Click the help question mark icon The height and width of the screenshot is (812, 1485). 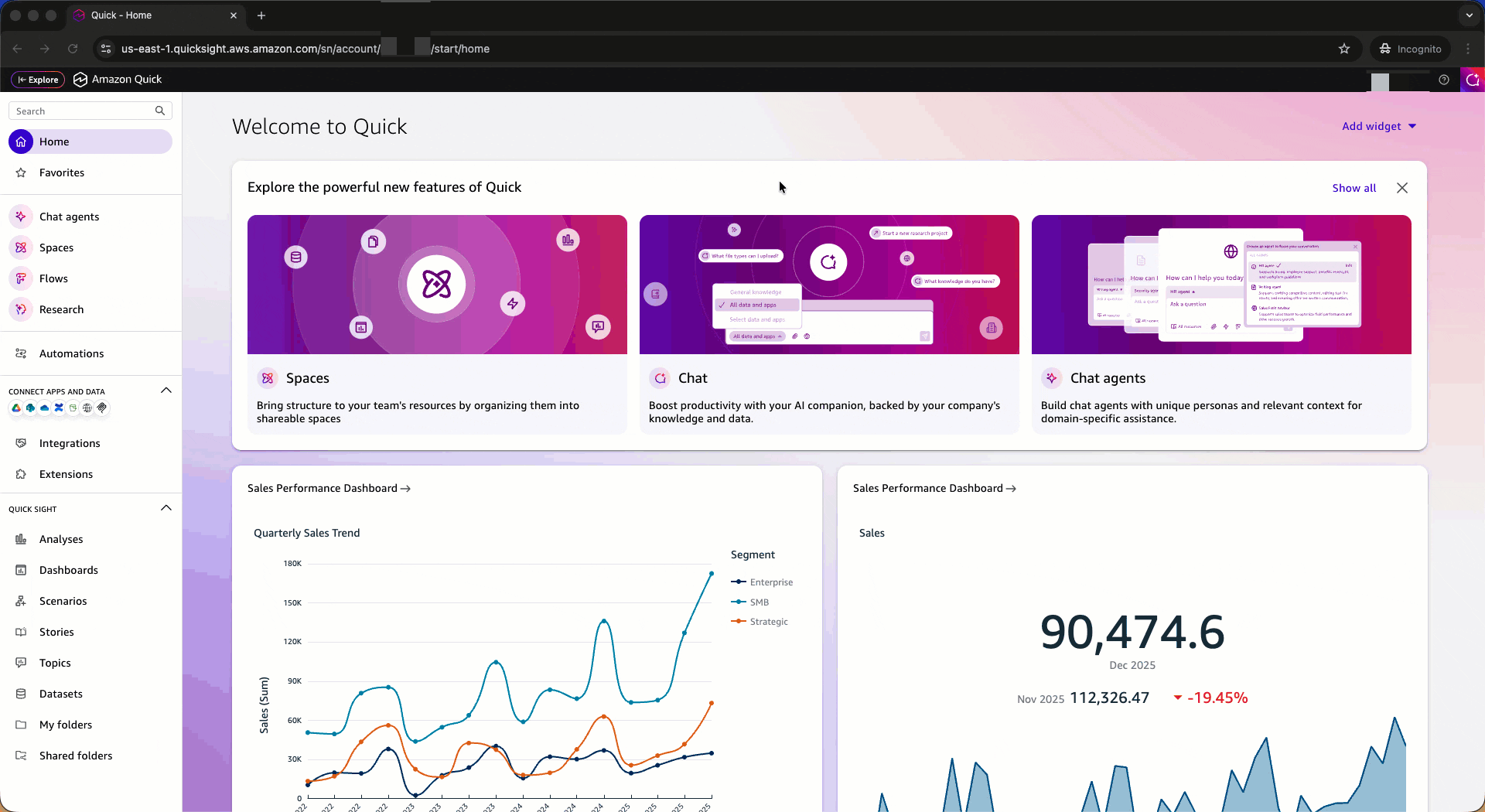tap(1444, 80)
